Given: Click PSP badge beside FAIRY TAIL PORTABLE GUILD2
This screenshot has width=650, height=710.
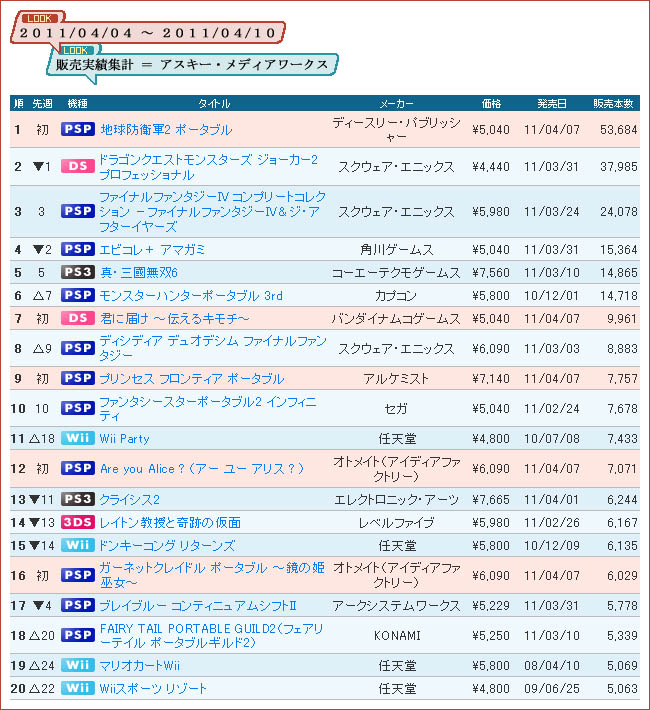Looking at the screenshot, I should 78,635.
